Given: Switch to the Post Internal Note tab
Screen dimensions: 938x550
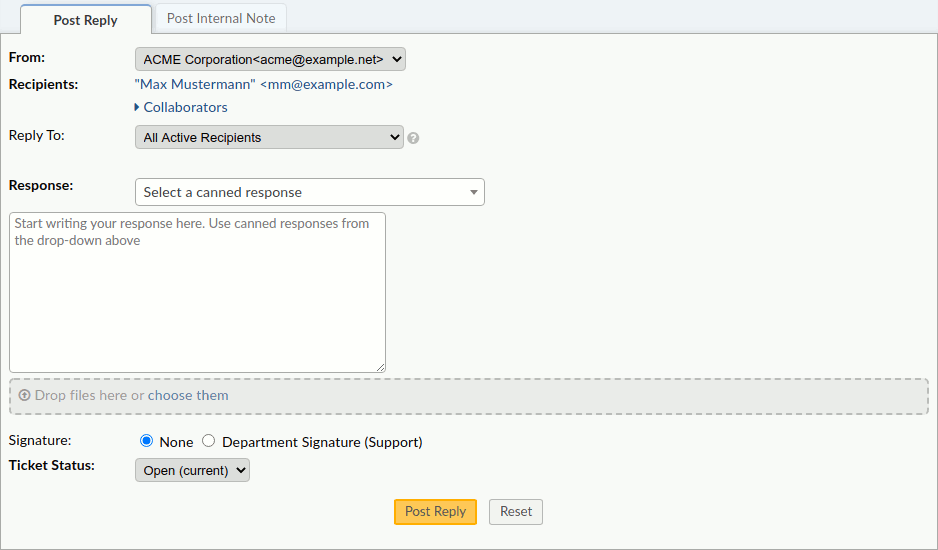Looking at the screenshot, I should click(x=221, y=18).
